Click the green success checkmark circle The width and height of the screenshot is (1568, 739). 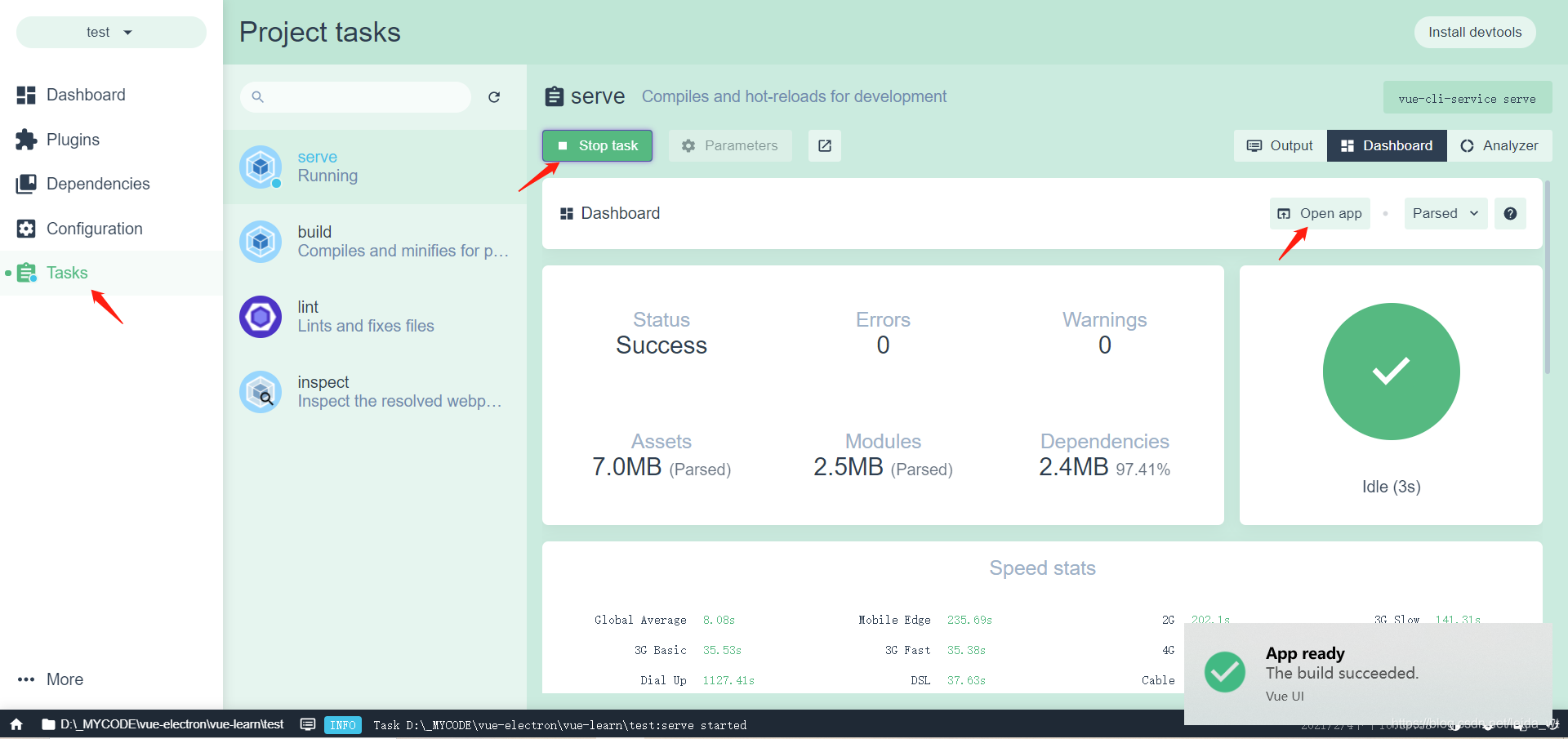(x=1391, y=372)
